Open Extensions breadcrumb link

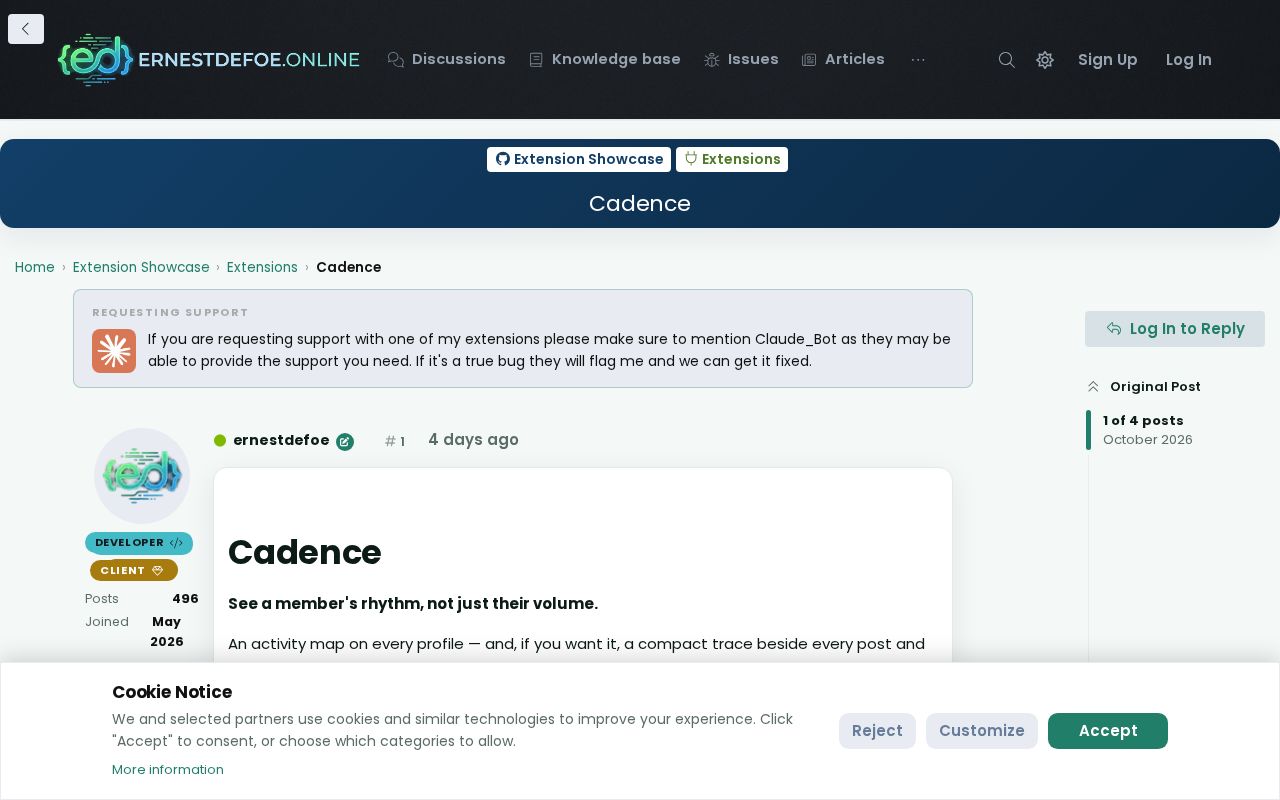point(262,267)
